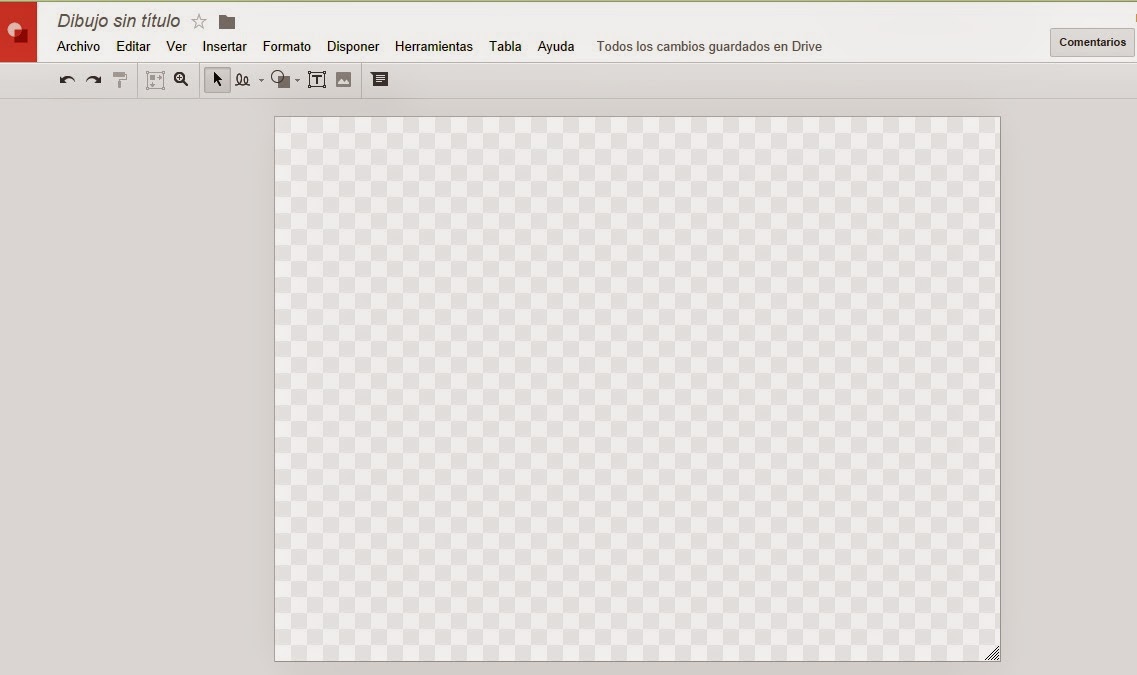Open the Archivo menu
1137x675 pixels.
pyautogui.click(x=78, y=46)
